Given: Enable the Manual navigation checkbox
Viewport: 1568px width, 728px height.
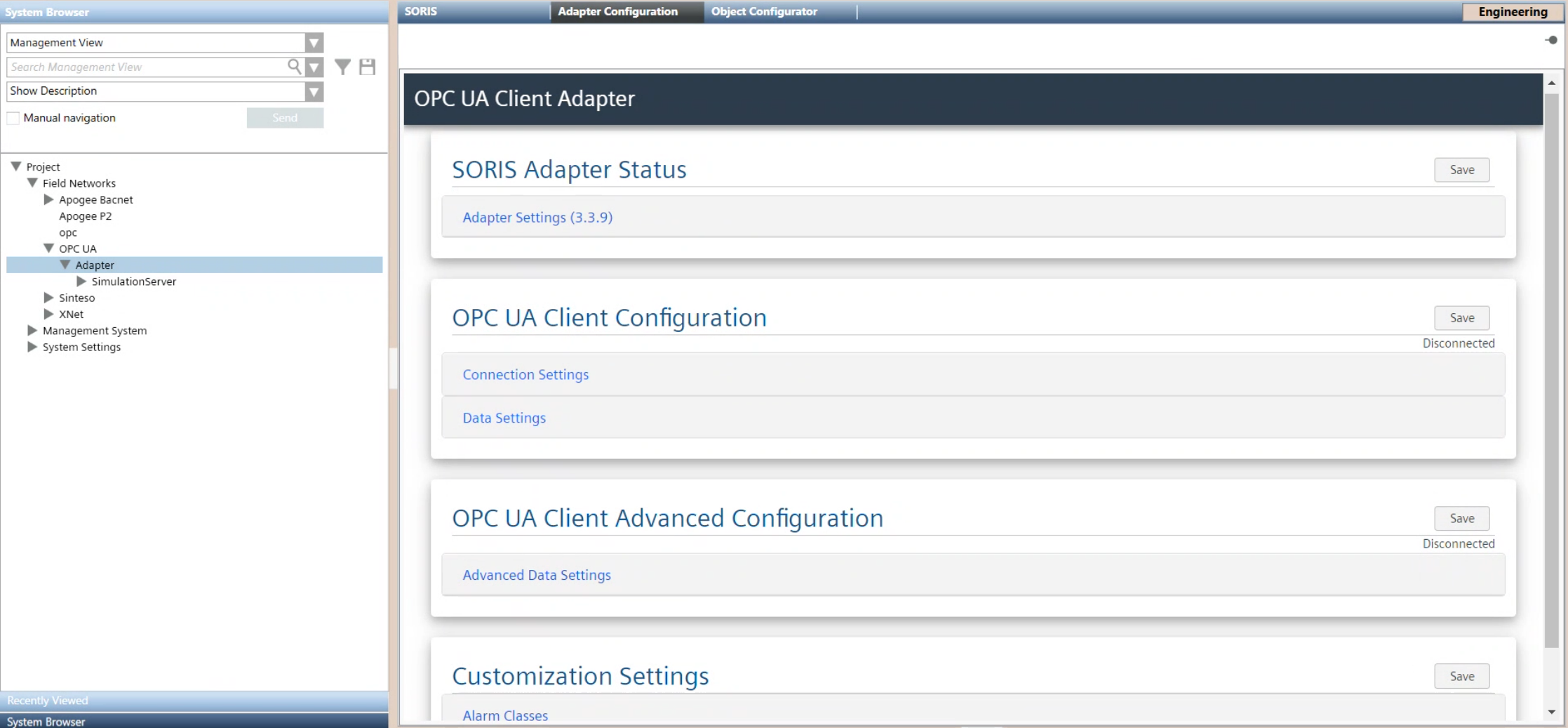Looking at the screenshot, I should [13, 118].
